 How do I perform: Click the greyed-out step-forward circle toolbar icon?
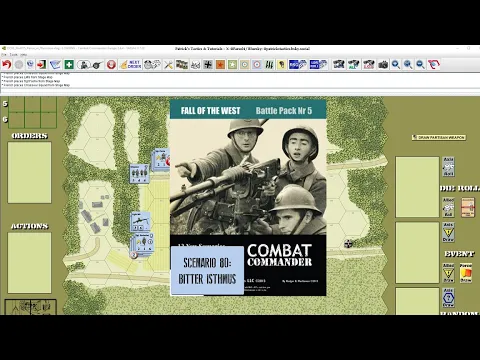(19, 64)
